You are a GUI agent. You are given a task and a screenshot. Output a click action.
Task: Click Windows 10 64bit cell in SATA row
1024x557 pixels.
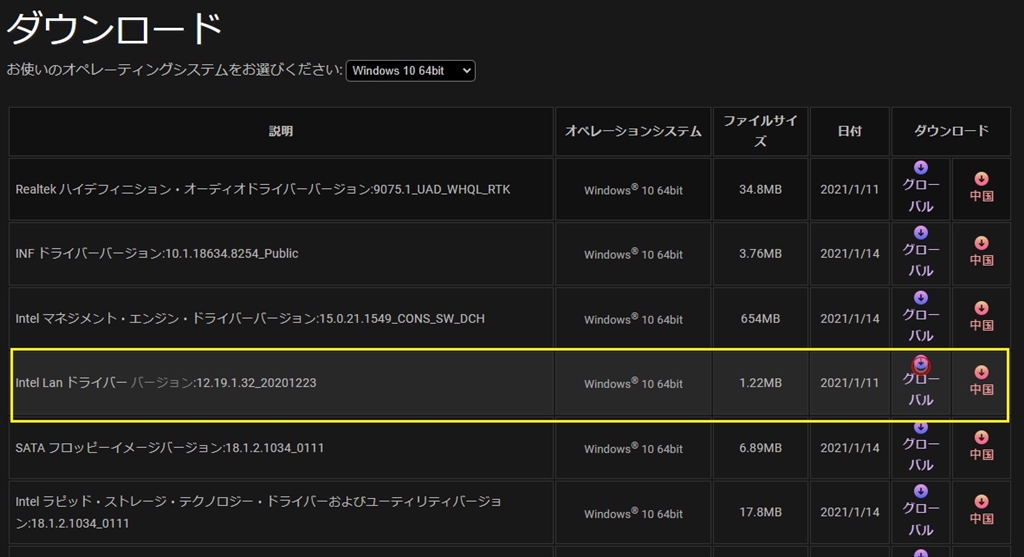point(633,448)
